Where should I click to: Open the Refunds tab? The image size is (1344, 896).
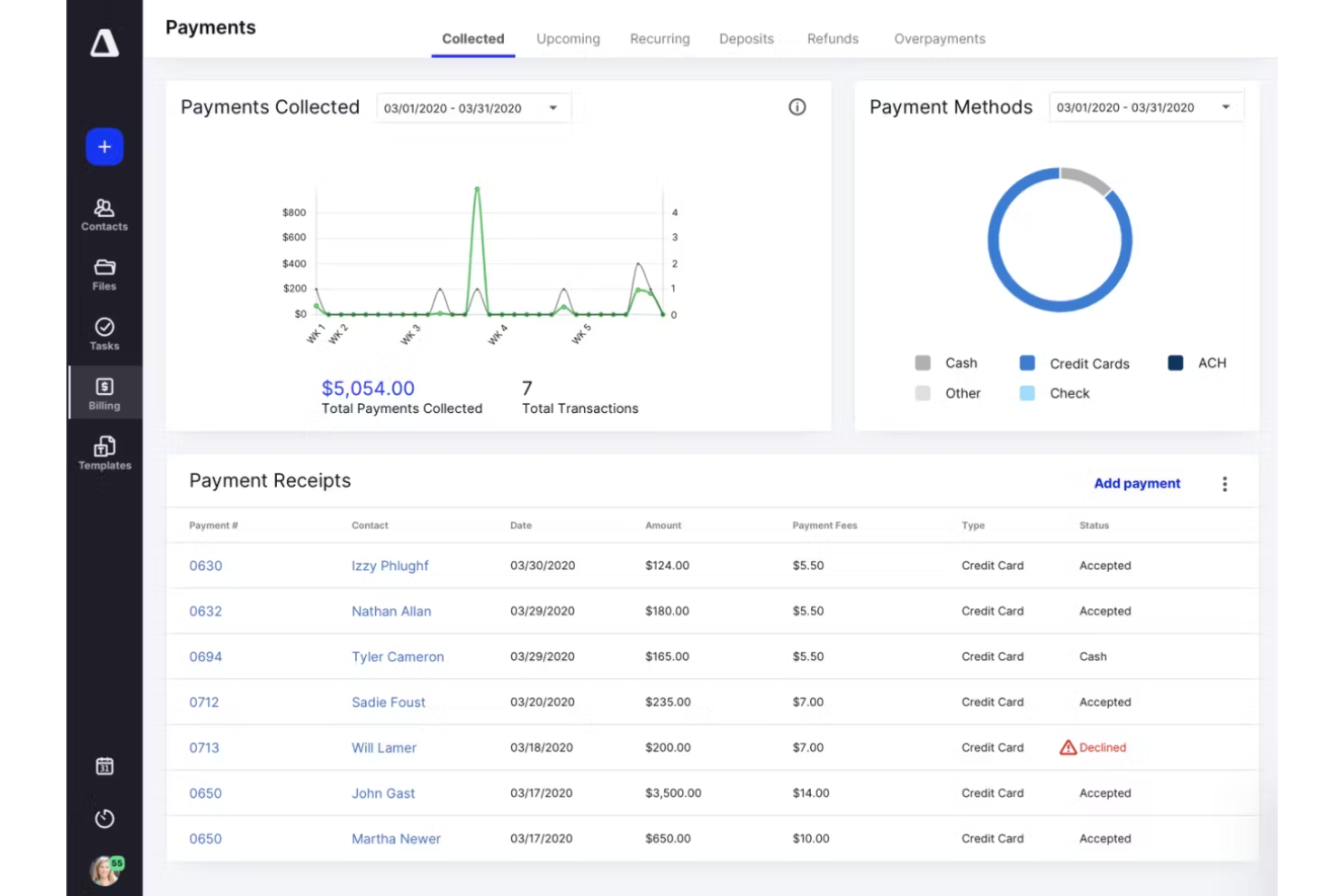pyautogui.click(x=832, y=39)
